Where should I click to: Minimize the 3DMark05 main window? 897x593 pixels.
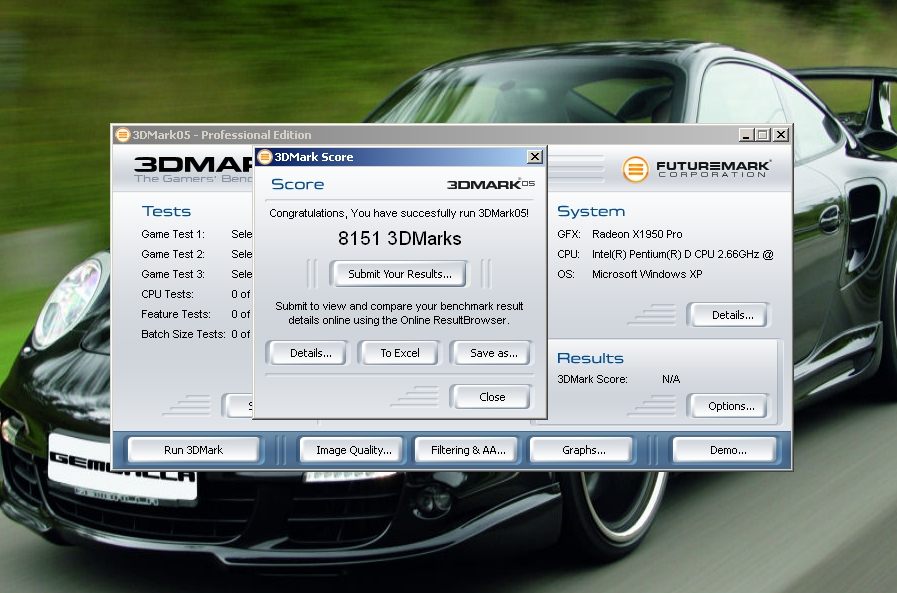745,135
